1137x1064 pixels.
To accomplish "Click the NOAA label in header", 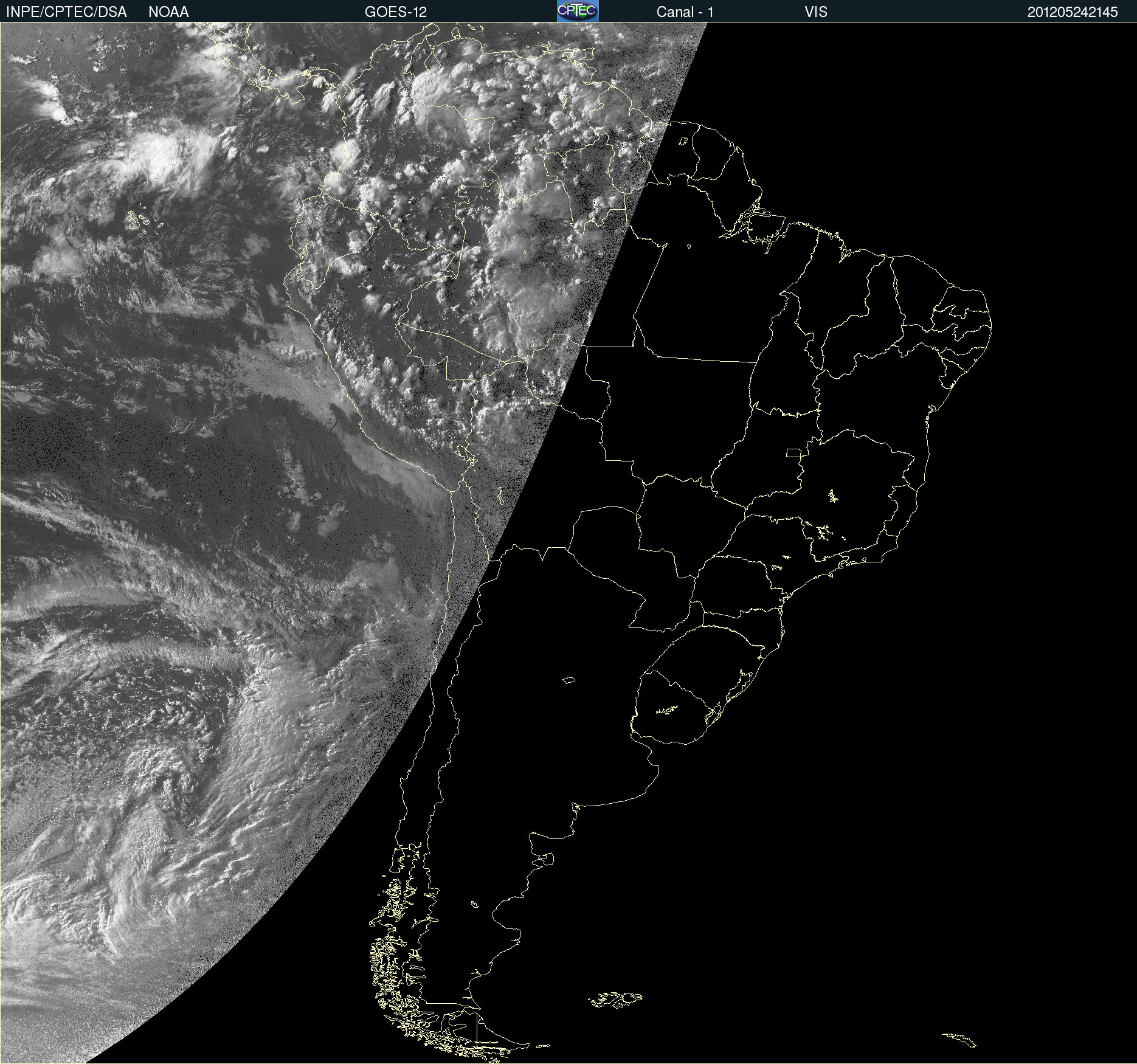I will point(168,12).
